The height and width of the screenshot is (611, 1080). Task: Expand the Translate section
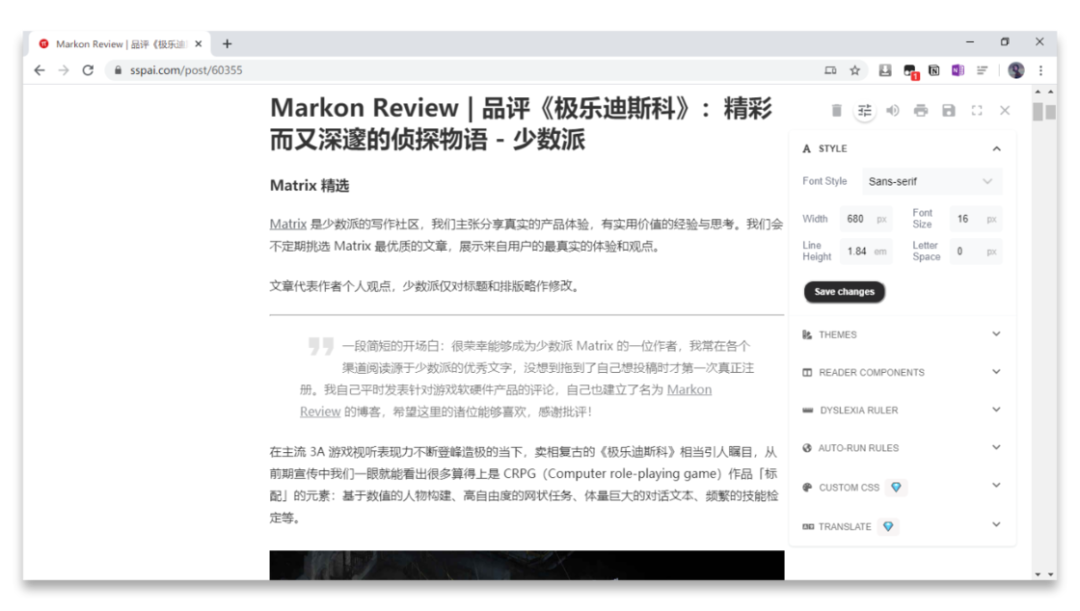(x=997, y=525)
